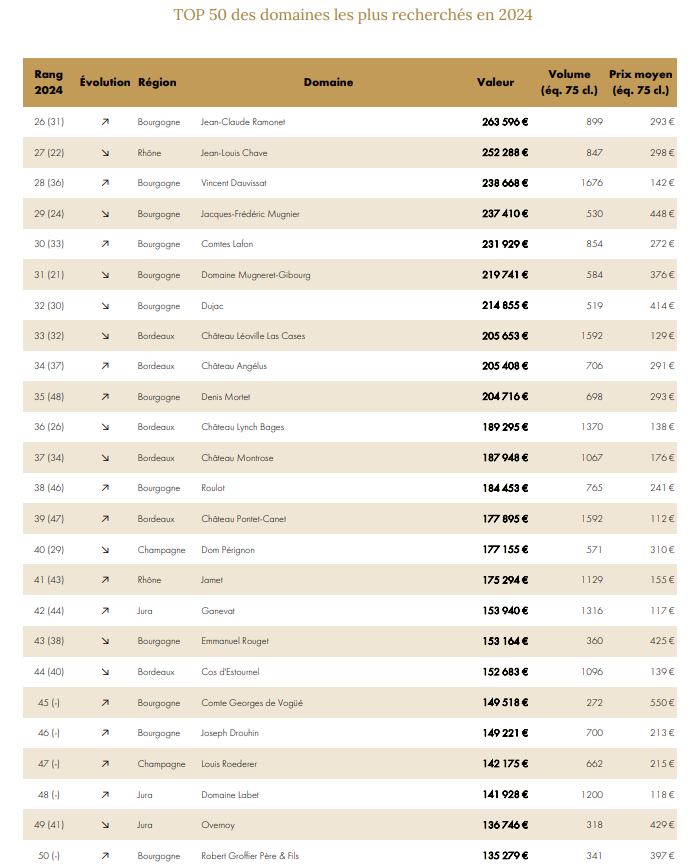Click the down arrow in Jean-Louis Chave row

point(105,153)
